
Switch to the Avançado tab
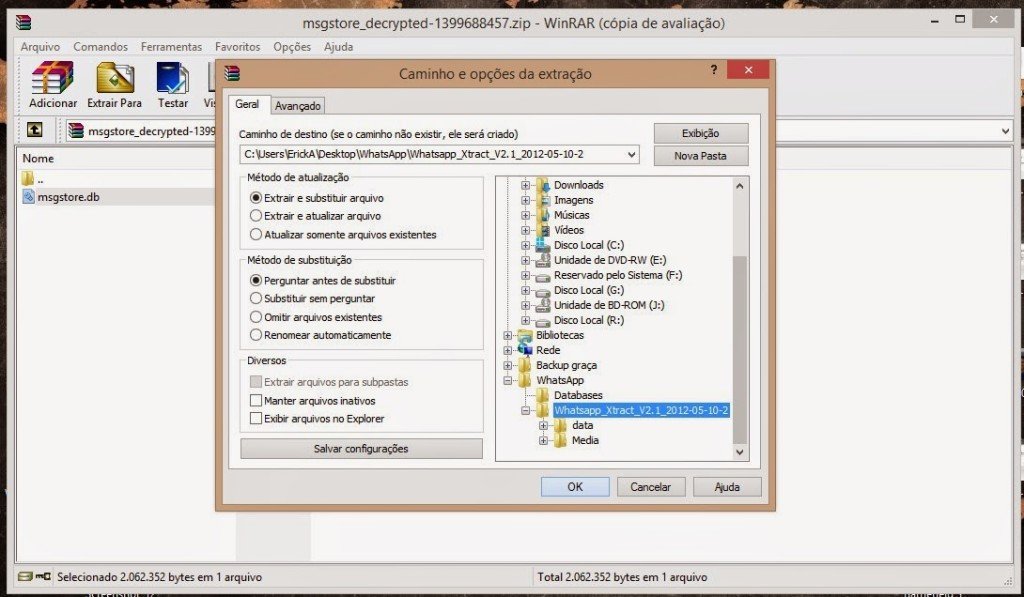pos(297,105)
